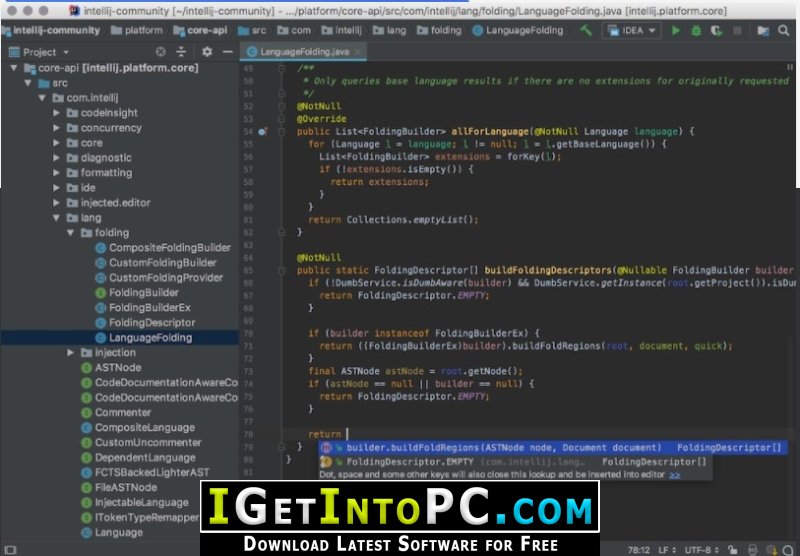
Task: Expand the injection package
Action: (70, 352)
